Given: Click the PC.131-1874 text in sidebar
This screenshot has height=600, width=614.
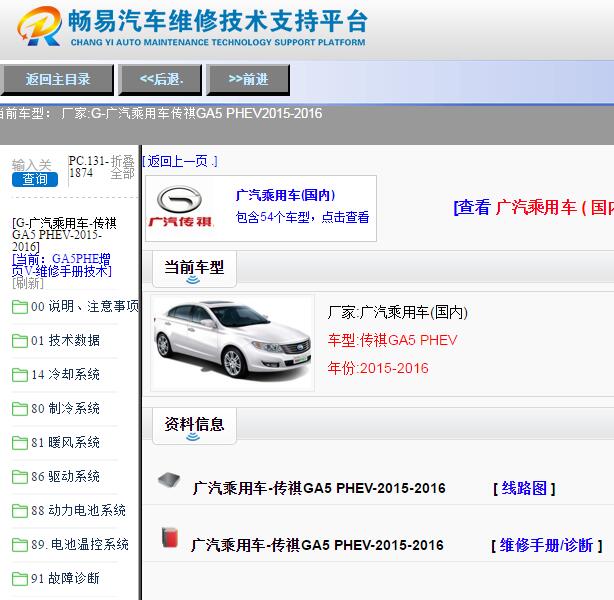Looking at the screenshot, I should click(88, 167).
